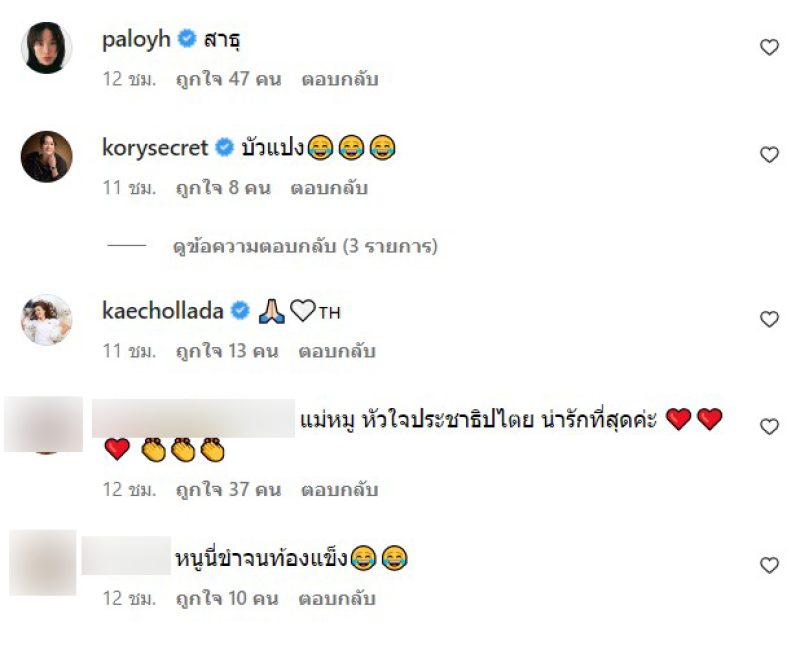Image resolution: width=800 pixels, height=645 pixels.
Task: Reply to koryseceret's บัวแปง comment
Action: (x=329, y=188)
